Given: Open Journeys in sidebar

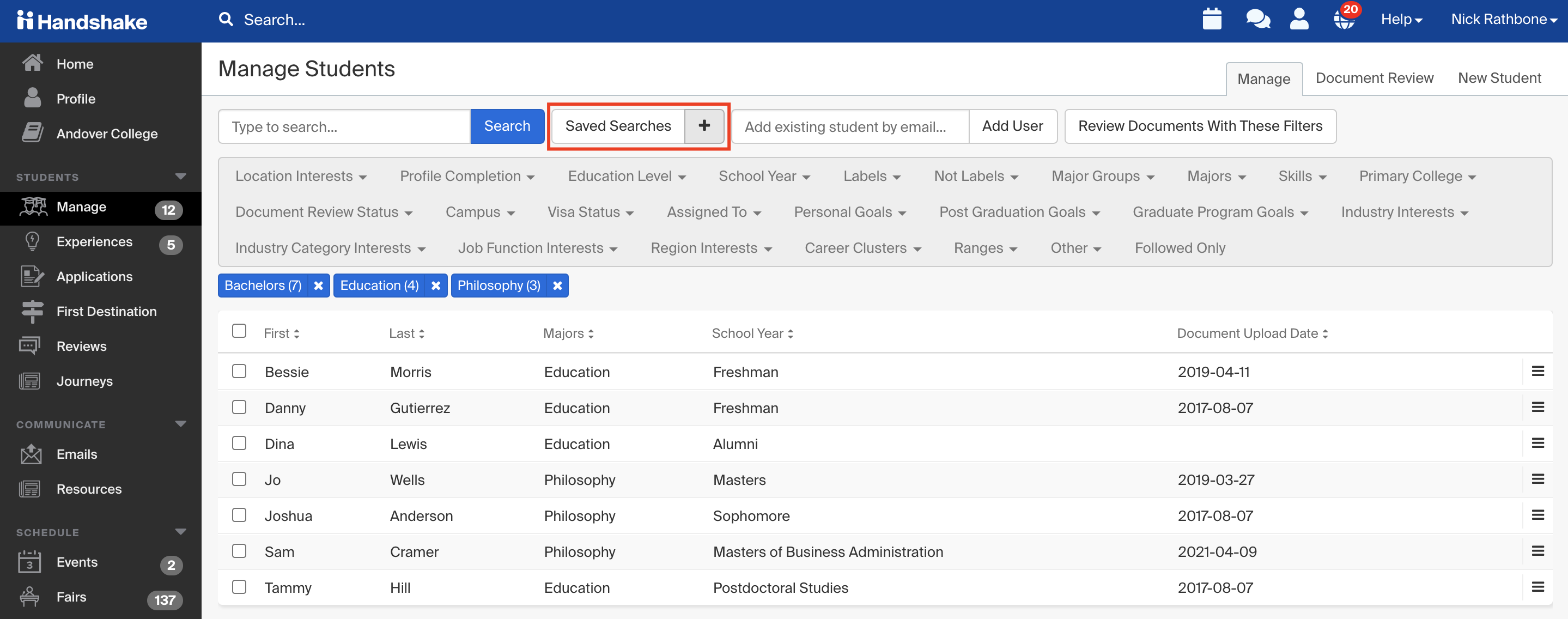Looking at the screenshot, I should [100, 381].
